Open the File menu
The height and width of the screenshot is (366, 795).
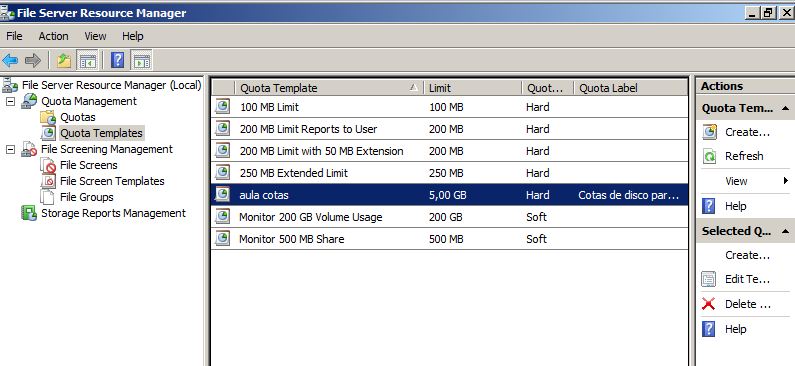click(x=14, y=36)
